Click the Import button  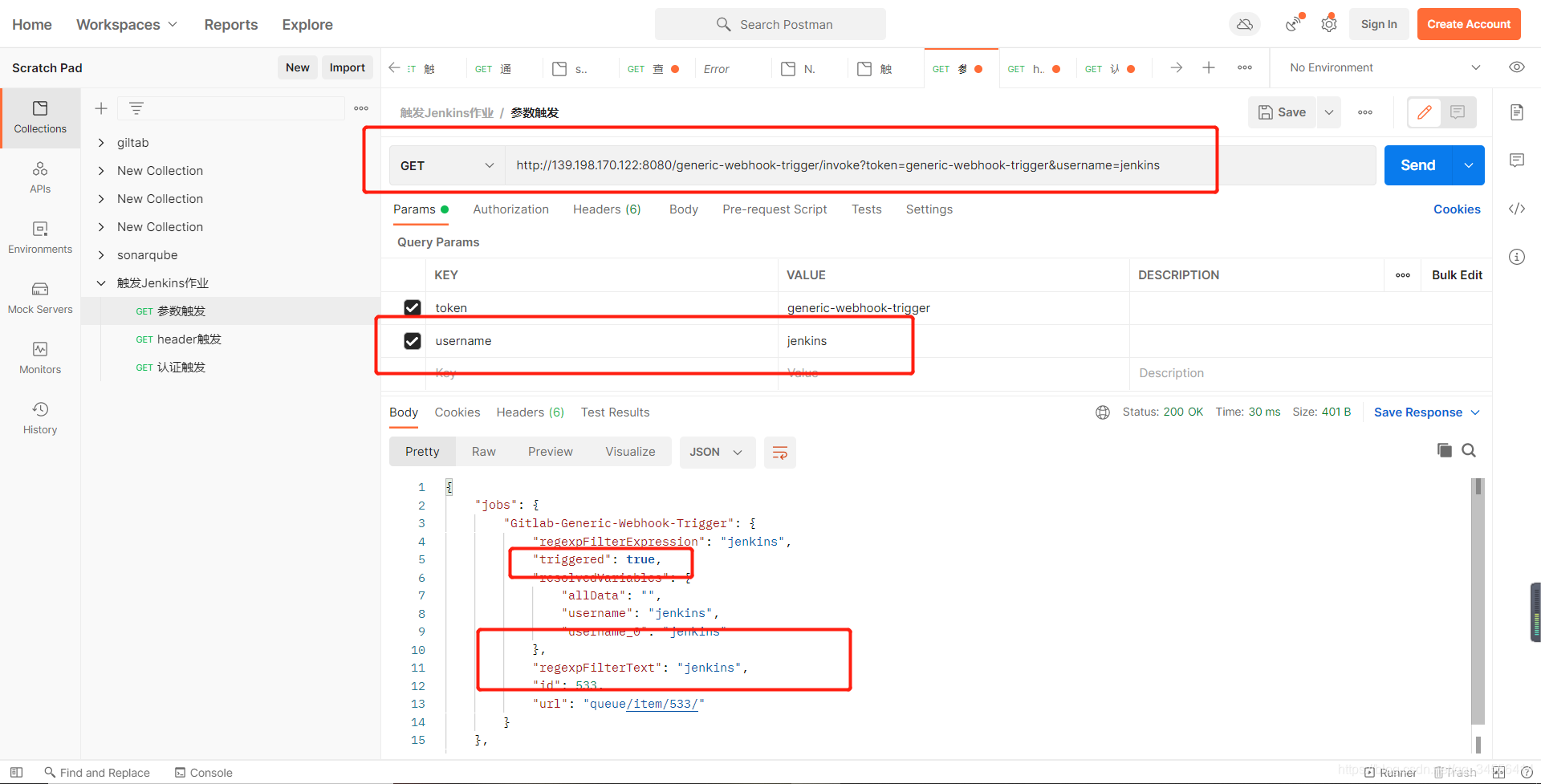348,67
